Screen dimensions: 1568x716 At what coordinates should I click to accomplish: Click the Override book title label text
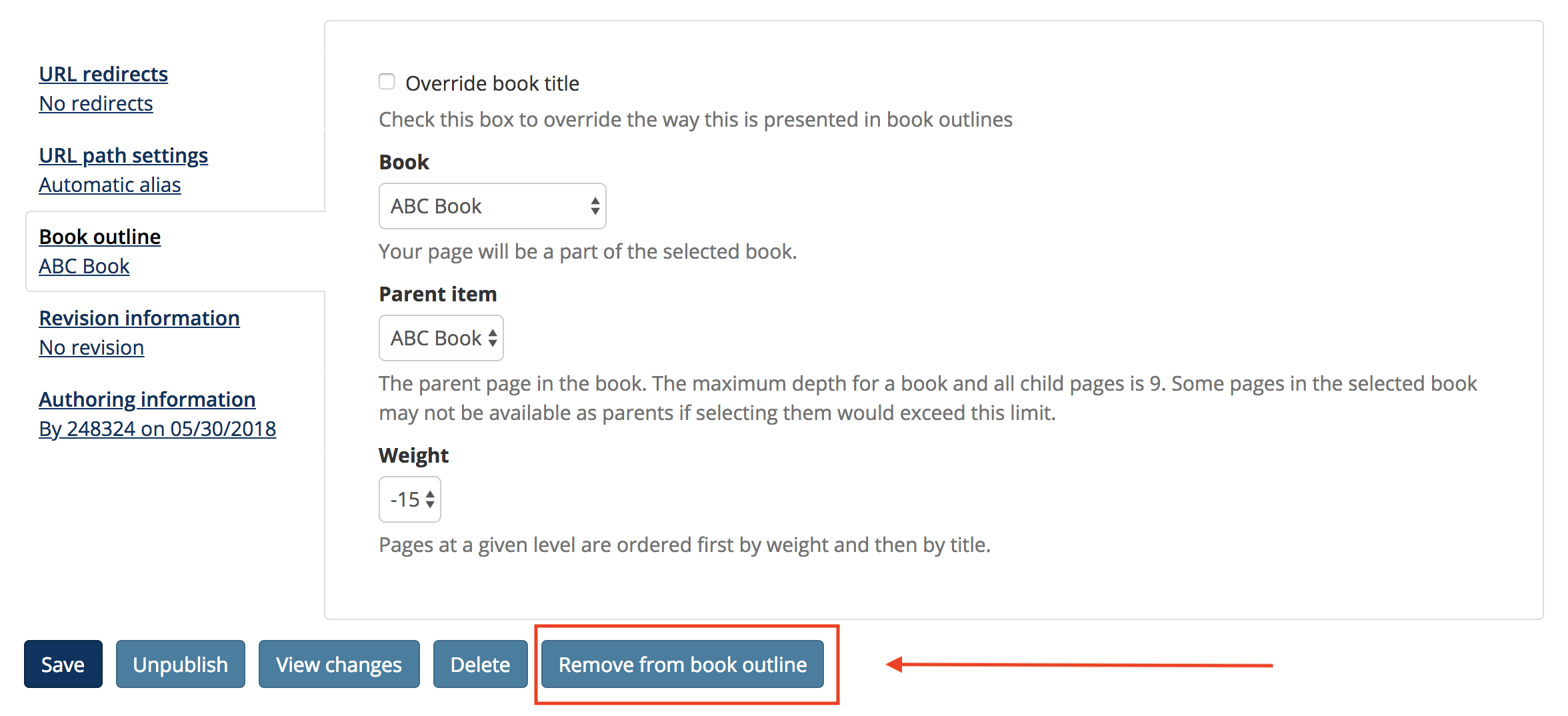click(x=492, y=83)
